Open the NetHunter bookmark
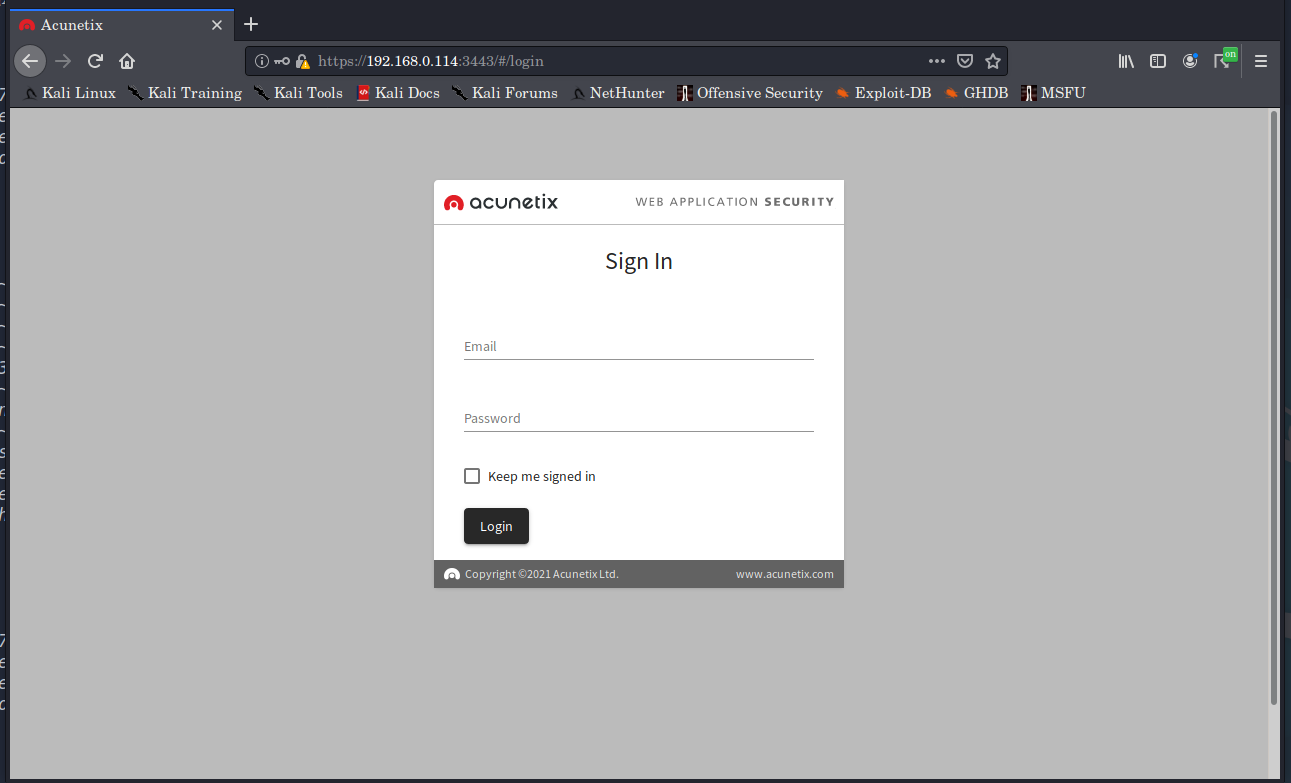 click(618, 93)
